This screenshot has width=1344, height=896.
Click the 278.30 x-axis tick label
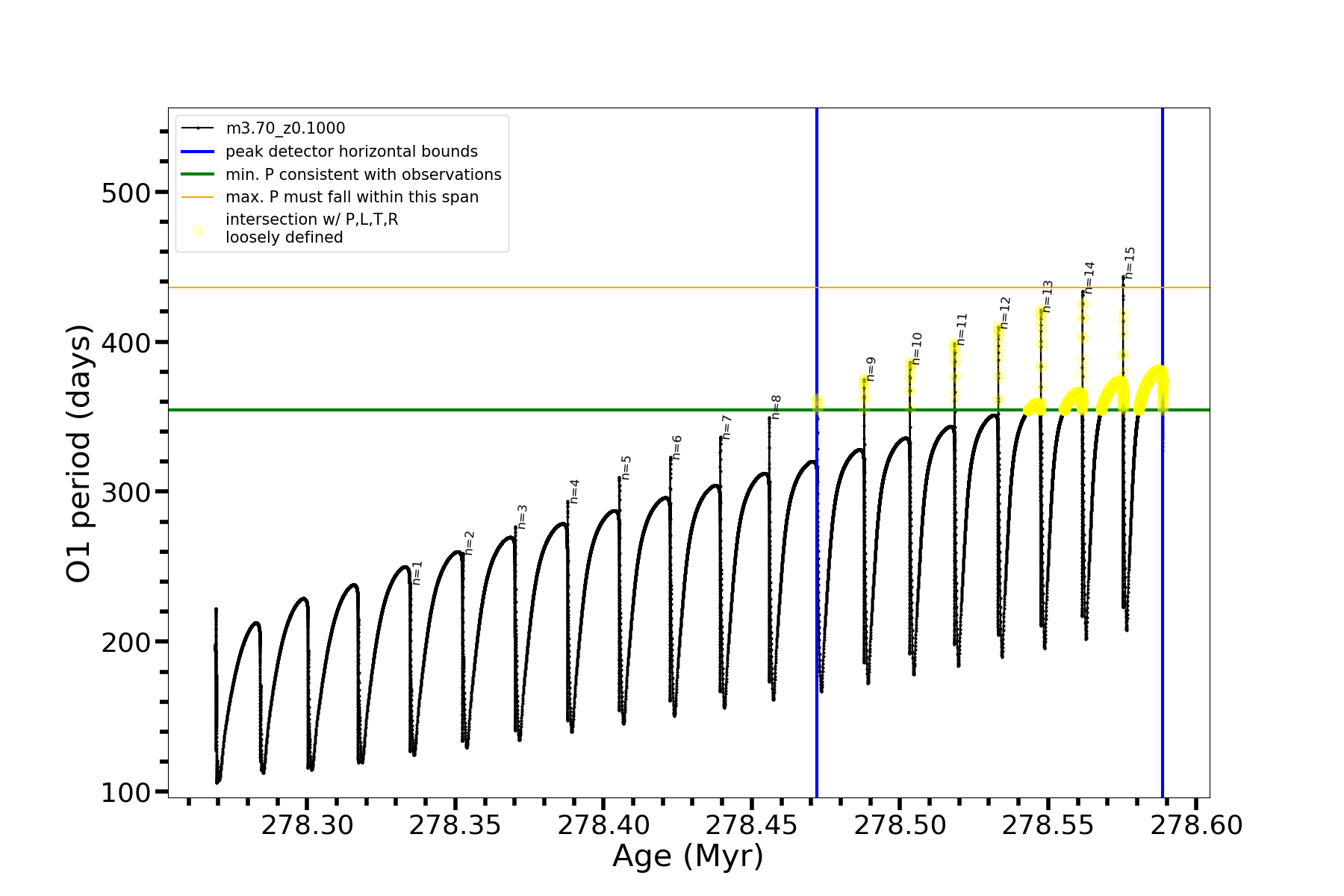pos(308,825)
